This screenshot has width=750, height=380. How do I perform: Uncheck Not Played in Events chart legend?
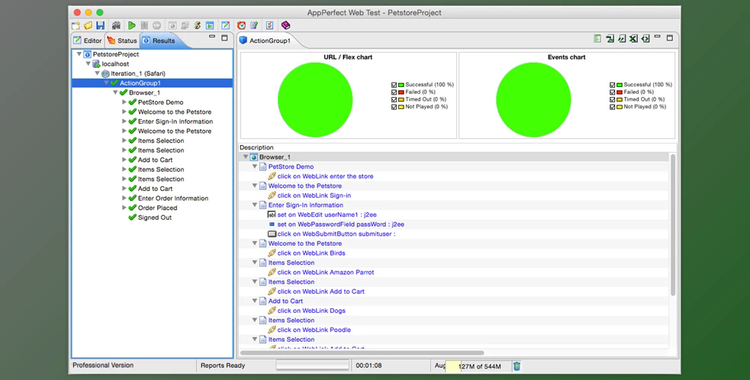pos(612,107)
